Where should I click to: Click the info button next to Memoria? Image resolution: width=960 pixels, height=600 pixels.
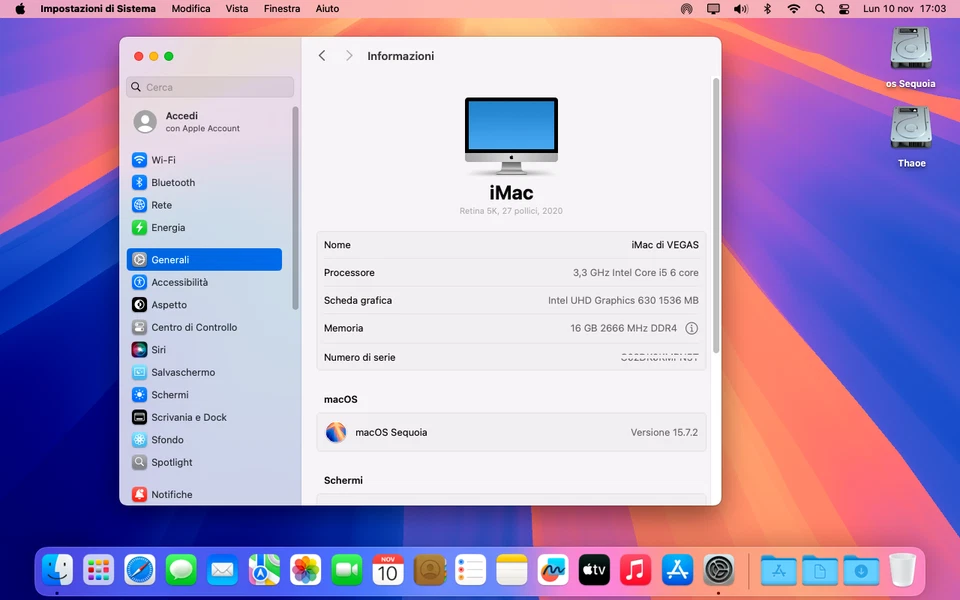[692, 328]
